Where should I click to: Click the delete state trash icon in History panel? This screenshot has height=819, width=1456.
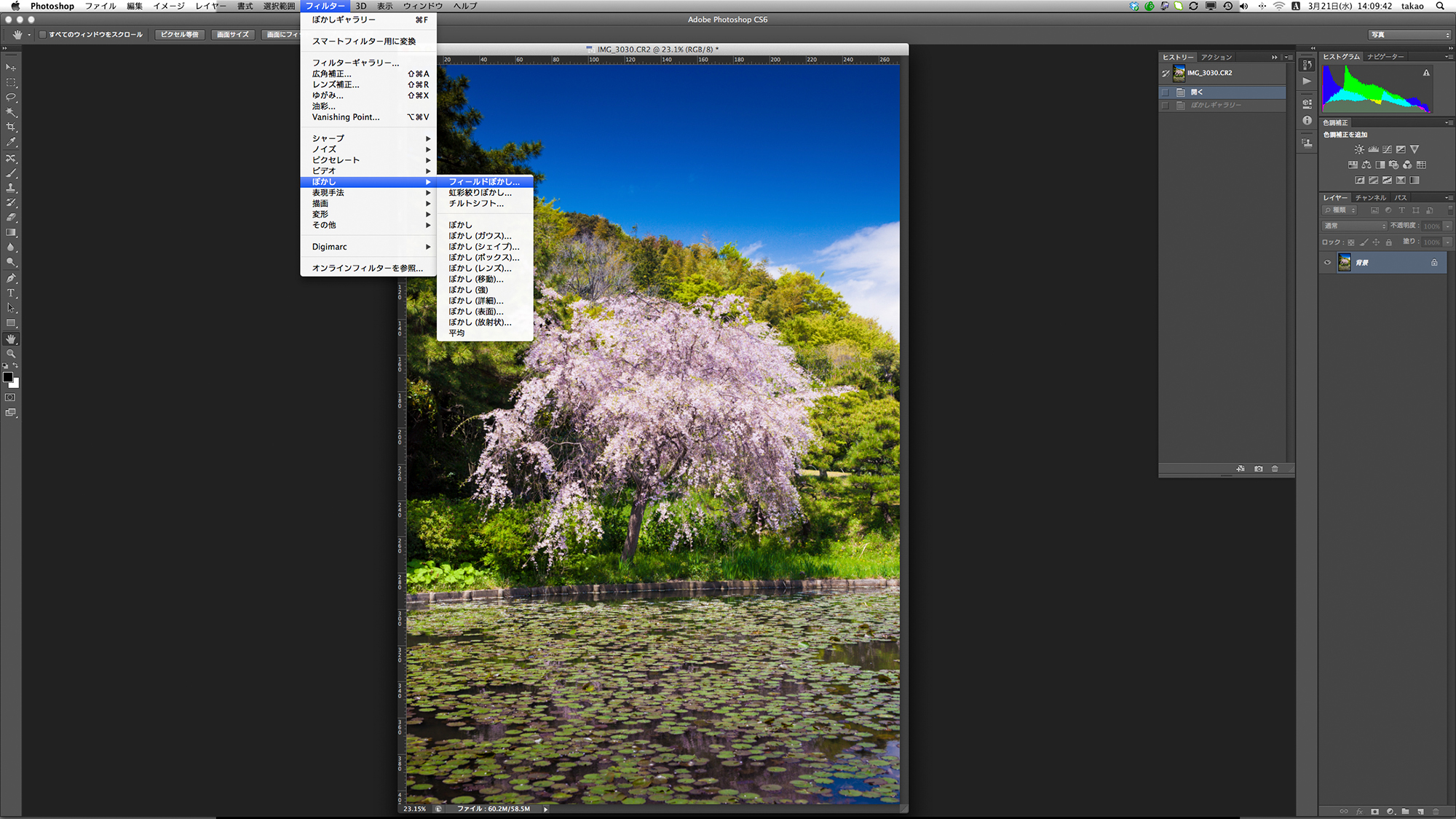1275,469
